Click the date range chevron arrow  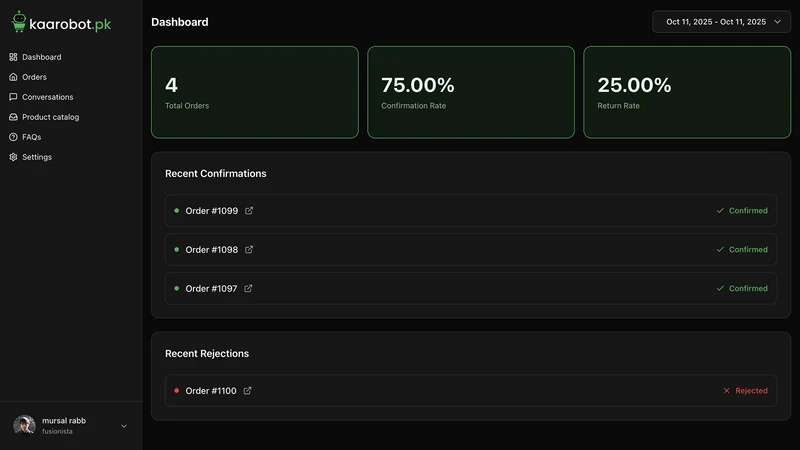[777, 22]
